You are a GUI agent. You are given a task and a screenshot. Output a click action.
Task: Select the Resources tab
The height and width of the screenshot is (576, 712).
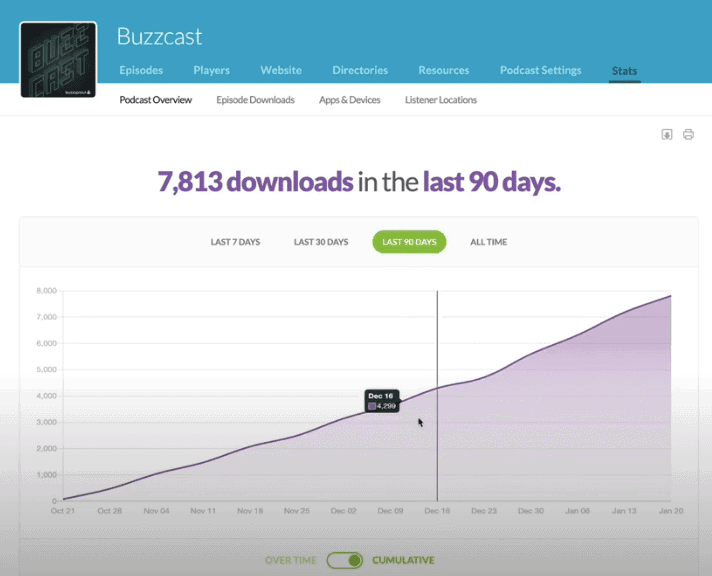[444, 70]
